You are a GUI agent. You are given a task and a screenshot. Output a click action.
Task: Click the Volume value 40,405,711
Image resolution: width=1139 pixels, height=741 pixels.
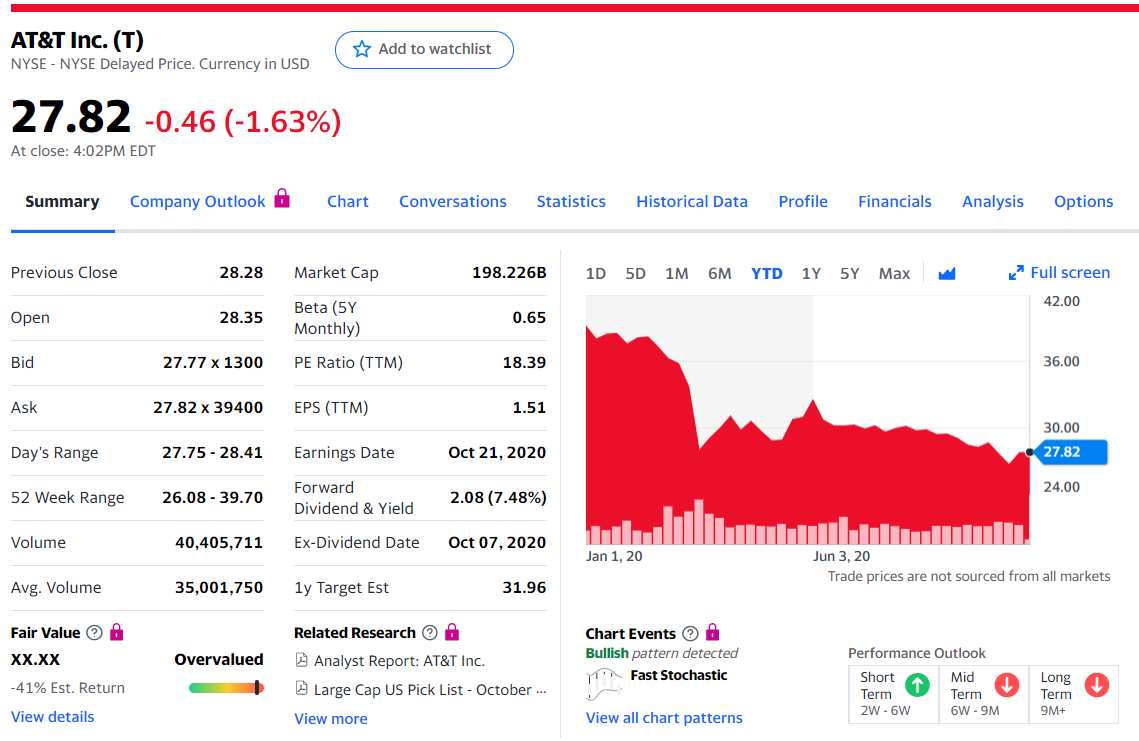[219, 543]
